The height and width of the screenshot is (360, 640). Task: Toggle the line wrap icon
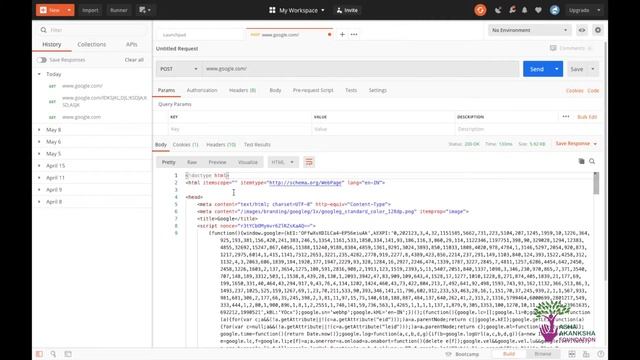pyautogui.click(x=309, y=162)
